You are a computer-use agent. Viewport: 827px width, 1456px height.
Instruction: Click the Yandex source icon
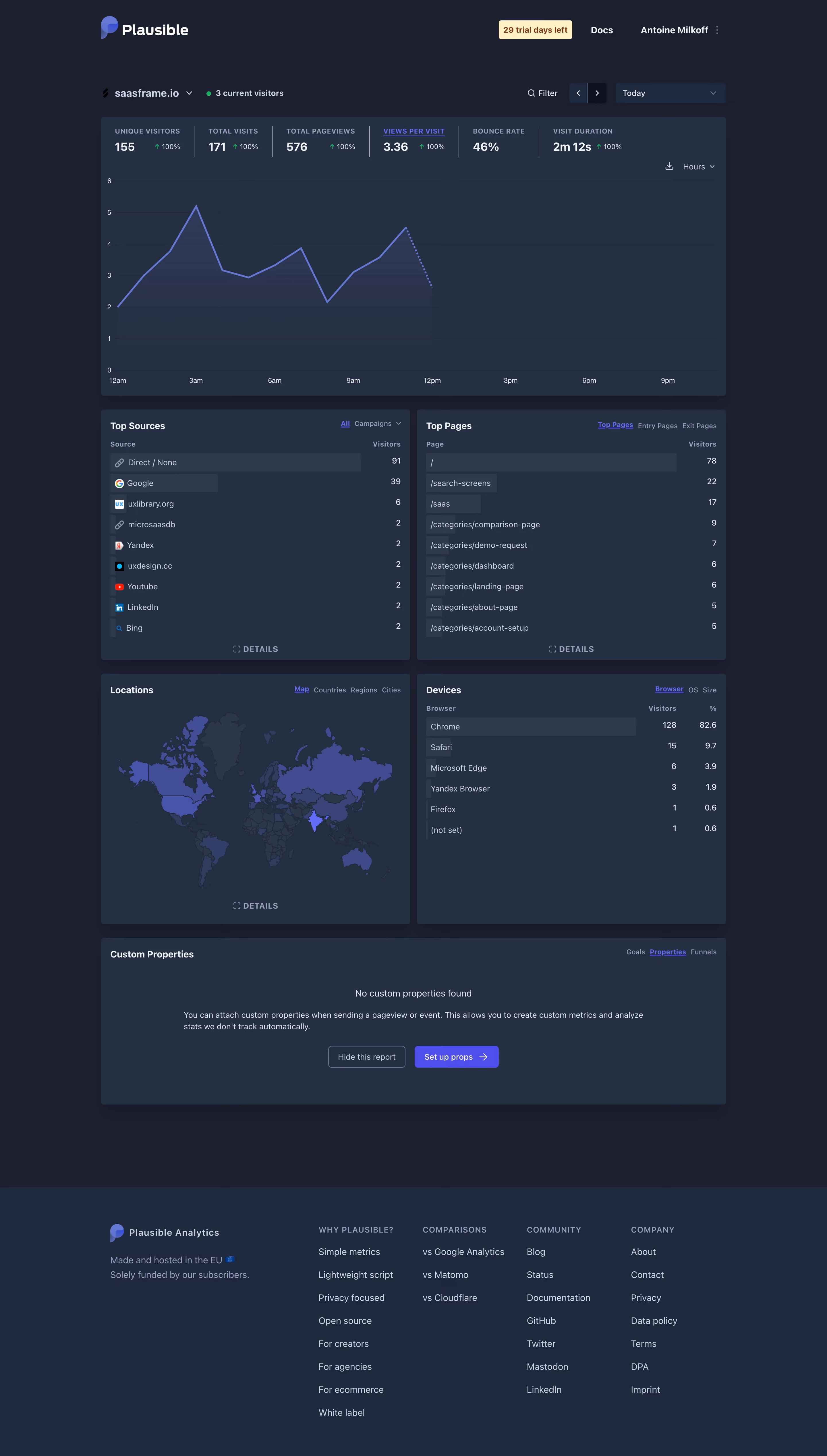119,545
